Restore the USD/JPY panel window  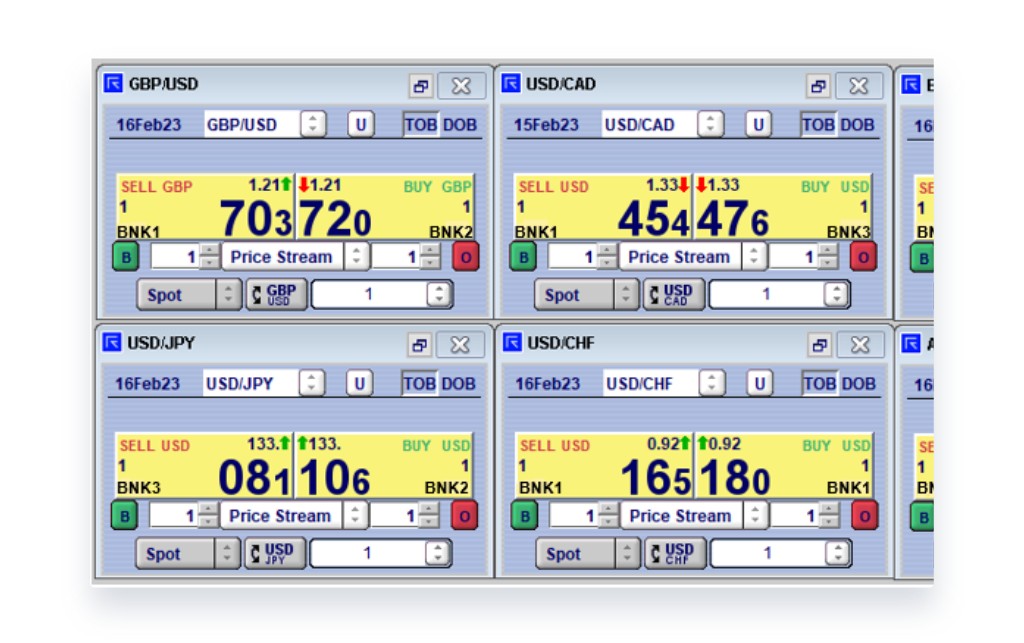click(x=420, y=345)
